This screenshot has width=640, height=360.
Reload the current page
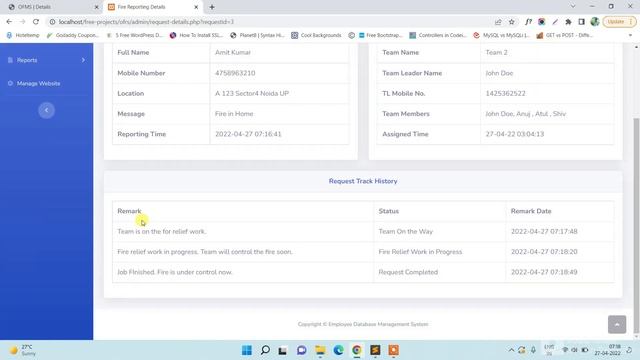click(x=36, y=22)
